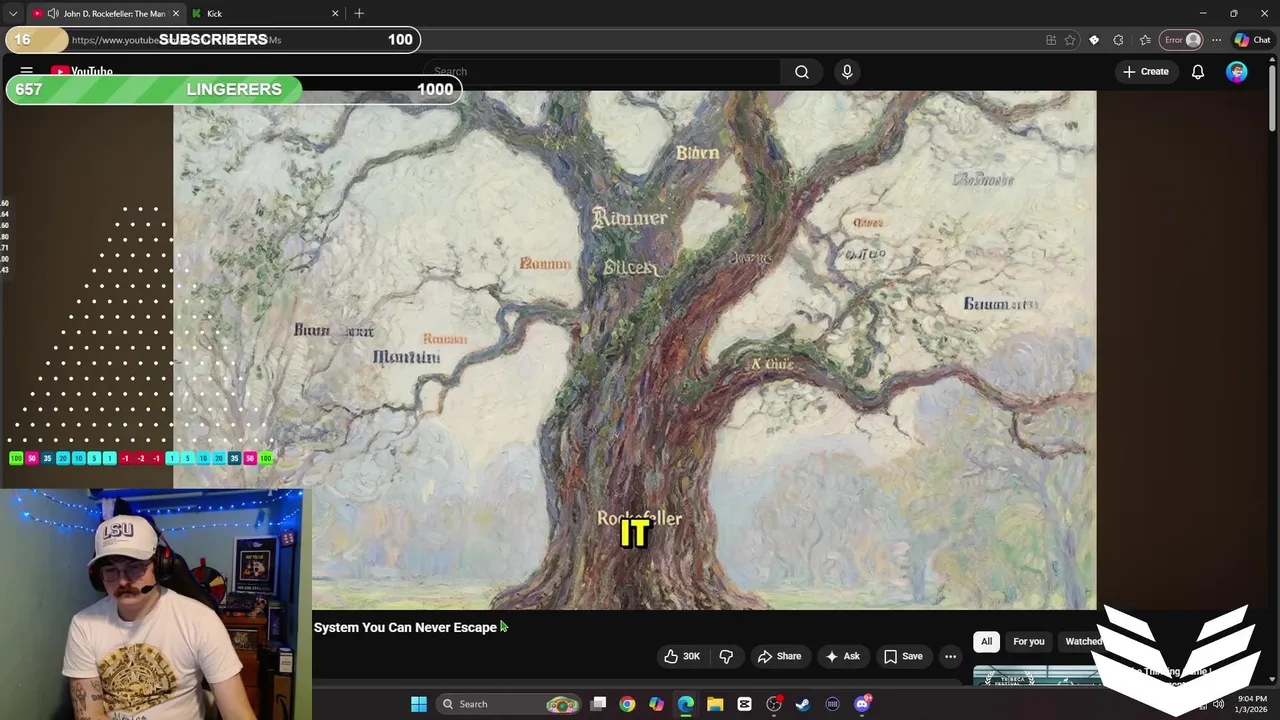This screenshot has height=720, width=1280.
Task: Close the John D. Rockefeller tab
Action: point(176,13)
